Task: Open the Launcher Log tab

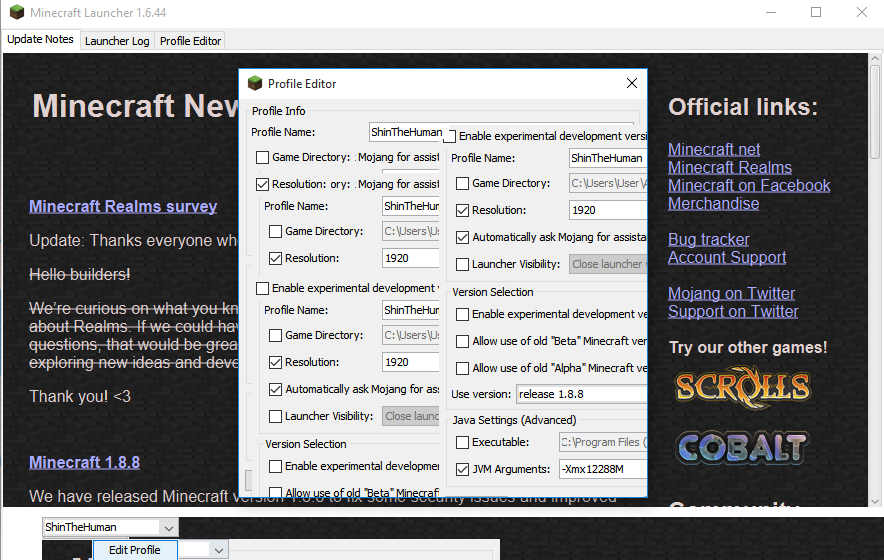Action: 117,41
